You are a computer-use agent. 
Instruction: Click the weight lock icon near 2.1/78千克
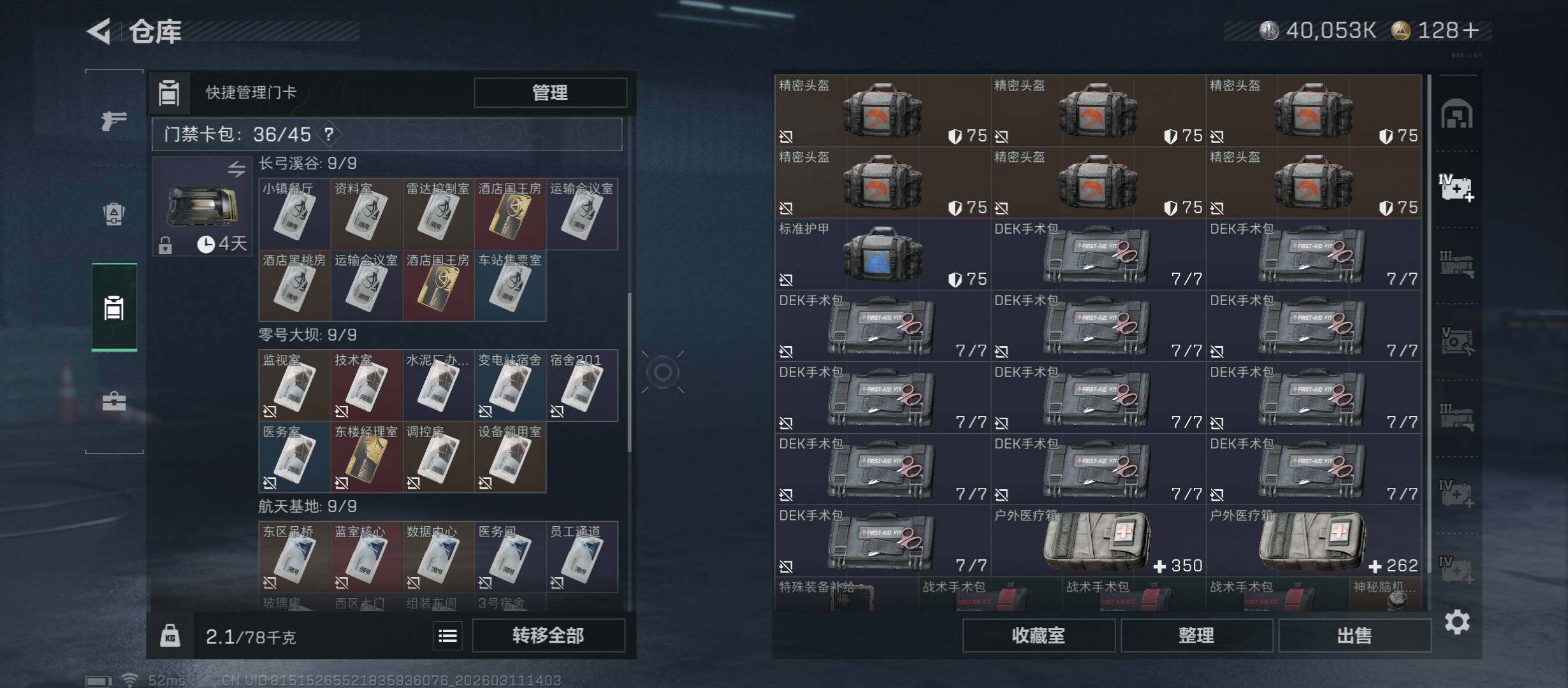click(170, 636)
